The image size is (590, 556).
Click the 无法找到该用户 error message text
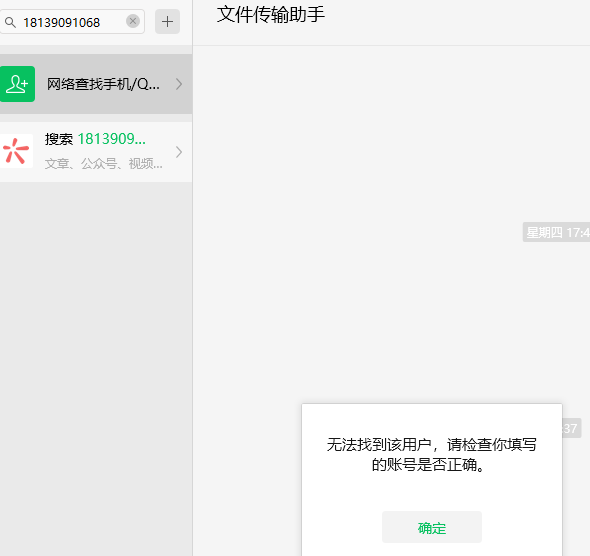pos(432,455)
